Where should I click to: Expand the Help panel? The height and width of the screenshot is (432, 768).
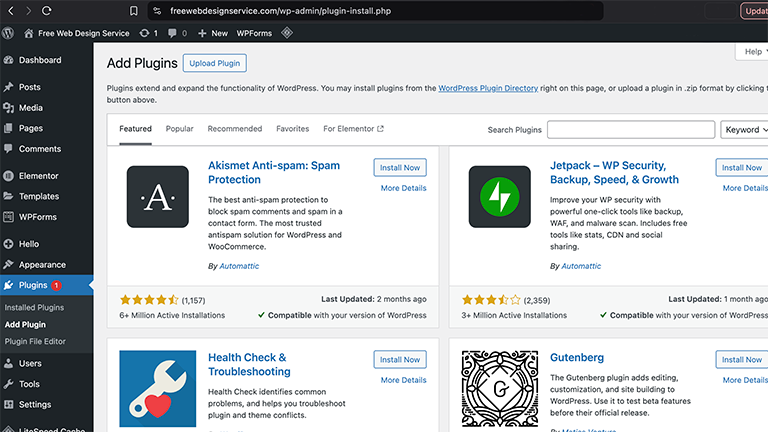pyautogui.click(x=753, y=51)
